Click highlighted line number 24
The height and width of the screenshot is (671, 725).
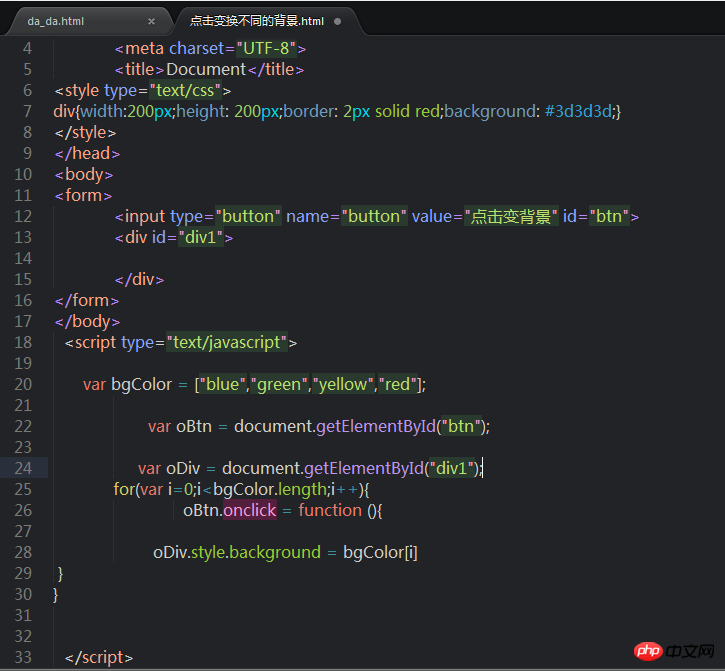tap(23, 468)
